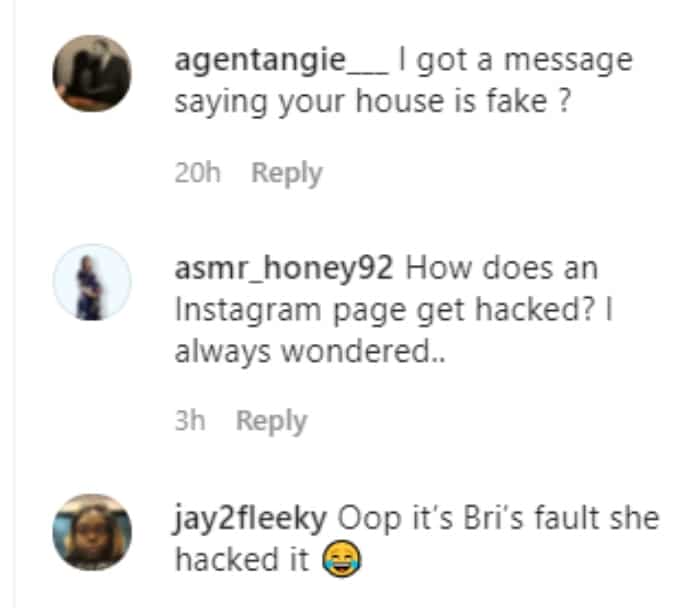Click the asmr_honey92 username link
This screenshot has height=608, width=680.
284,269
